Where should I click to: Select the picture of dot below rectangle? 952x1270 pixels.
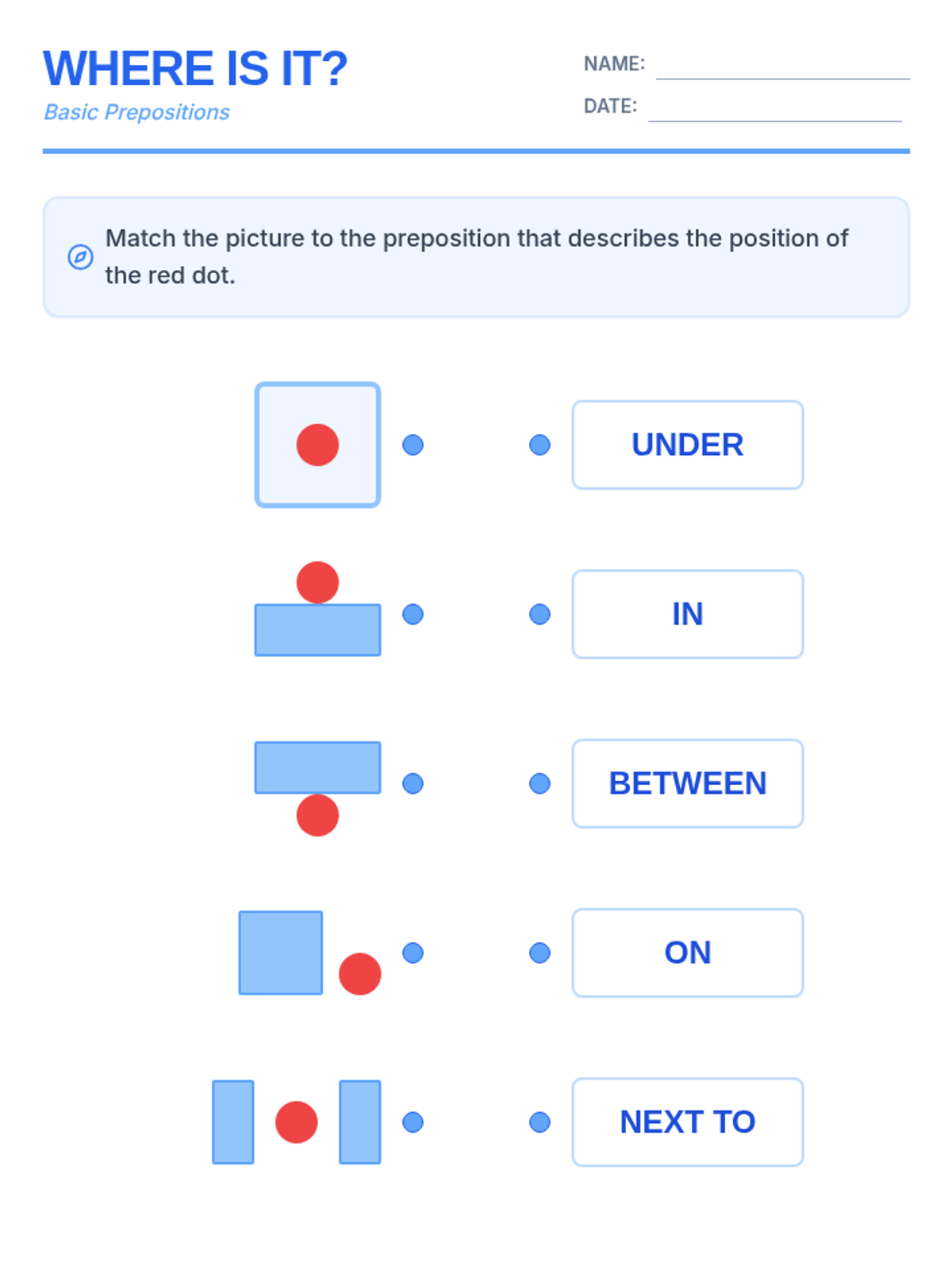[317, 789]
